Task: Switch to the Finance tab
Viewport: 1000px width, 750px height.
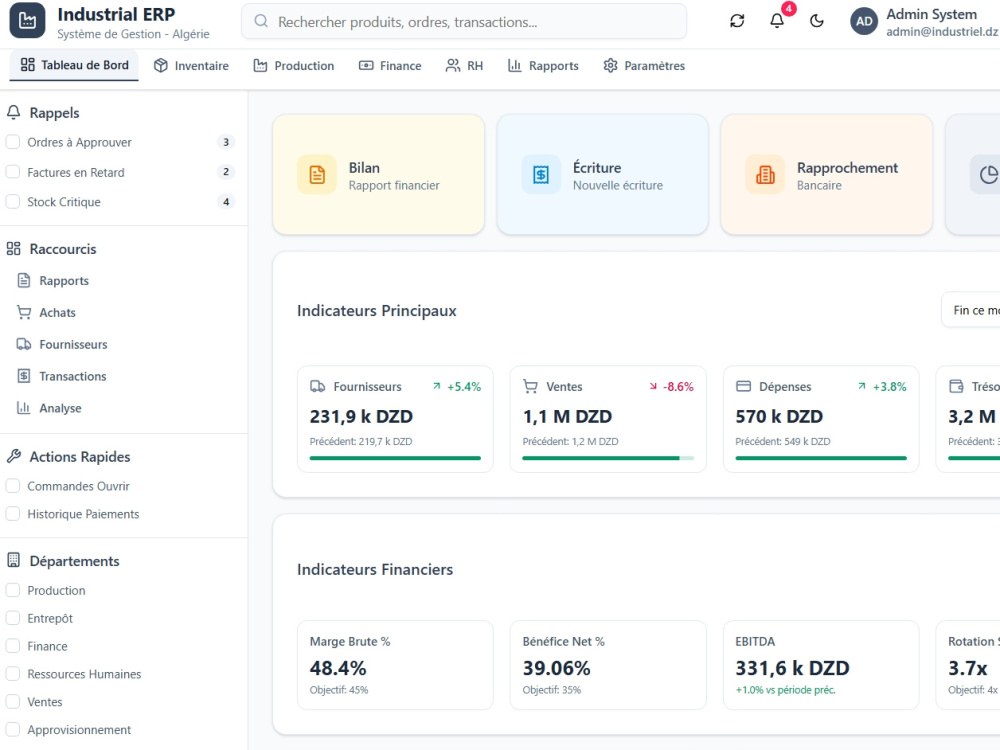Action: pyautogui.click(x=390, y=66)
